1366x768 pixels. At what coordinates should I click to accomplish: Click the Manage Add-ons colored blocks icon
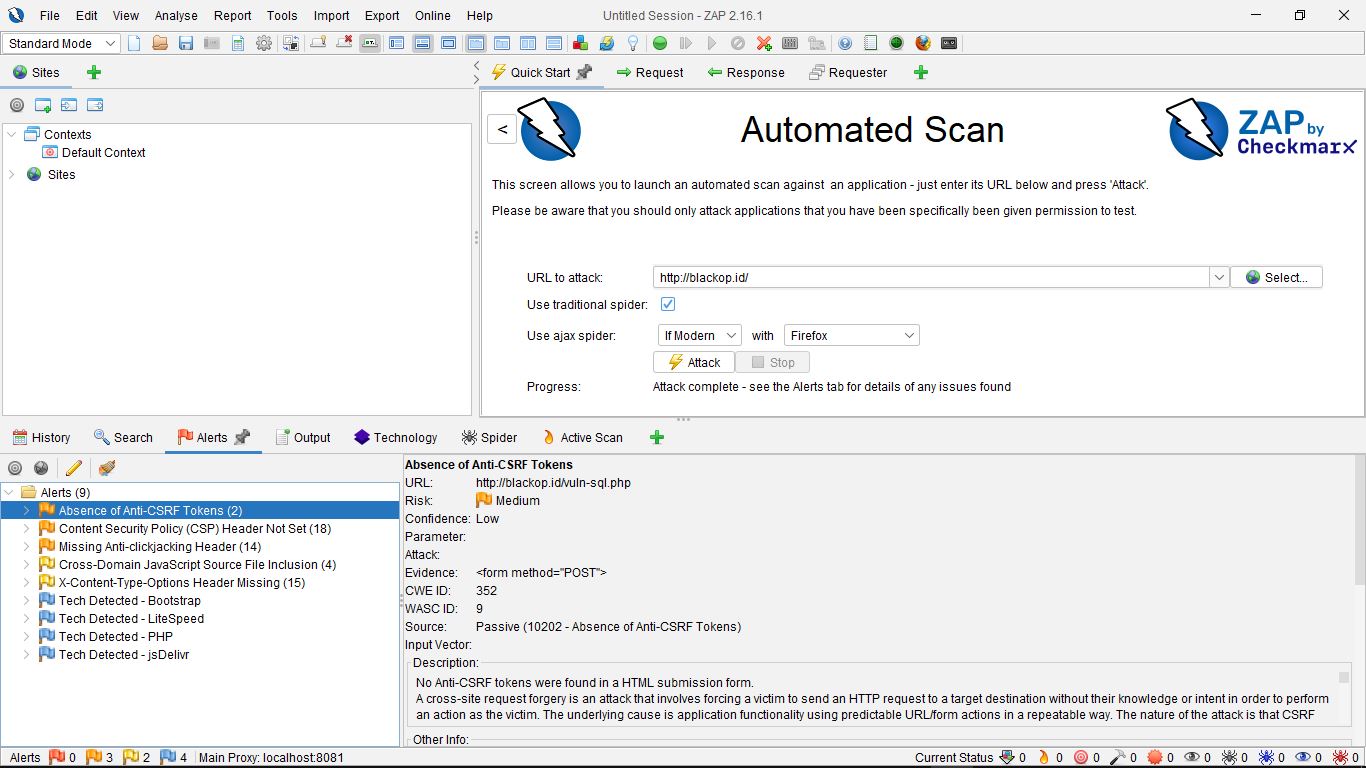pos(580,43)
